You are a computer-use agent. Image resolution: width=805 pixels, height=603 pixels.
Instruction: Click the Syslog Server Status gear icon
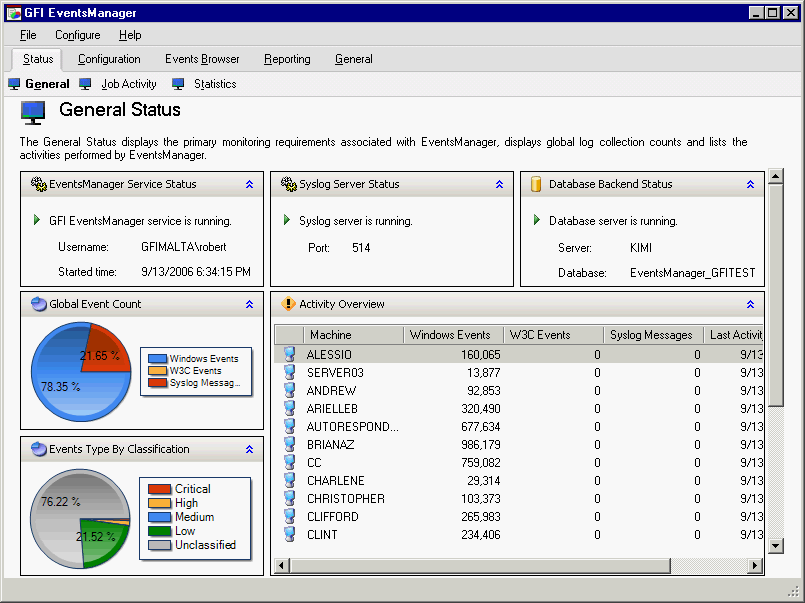click(x=288, y=184)
